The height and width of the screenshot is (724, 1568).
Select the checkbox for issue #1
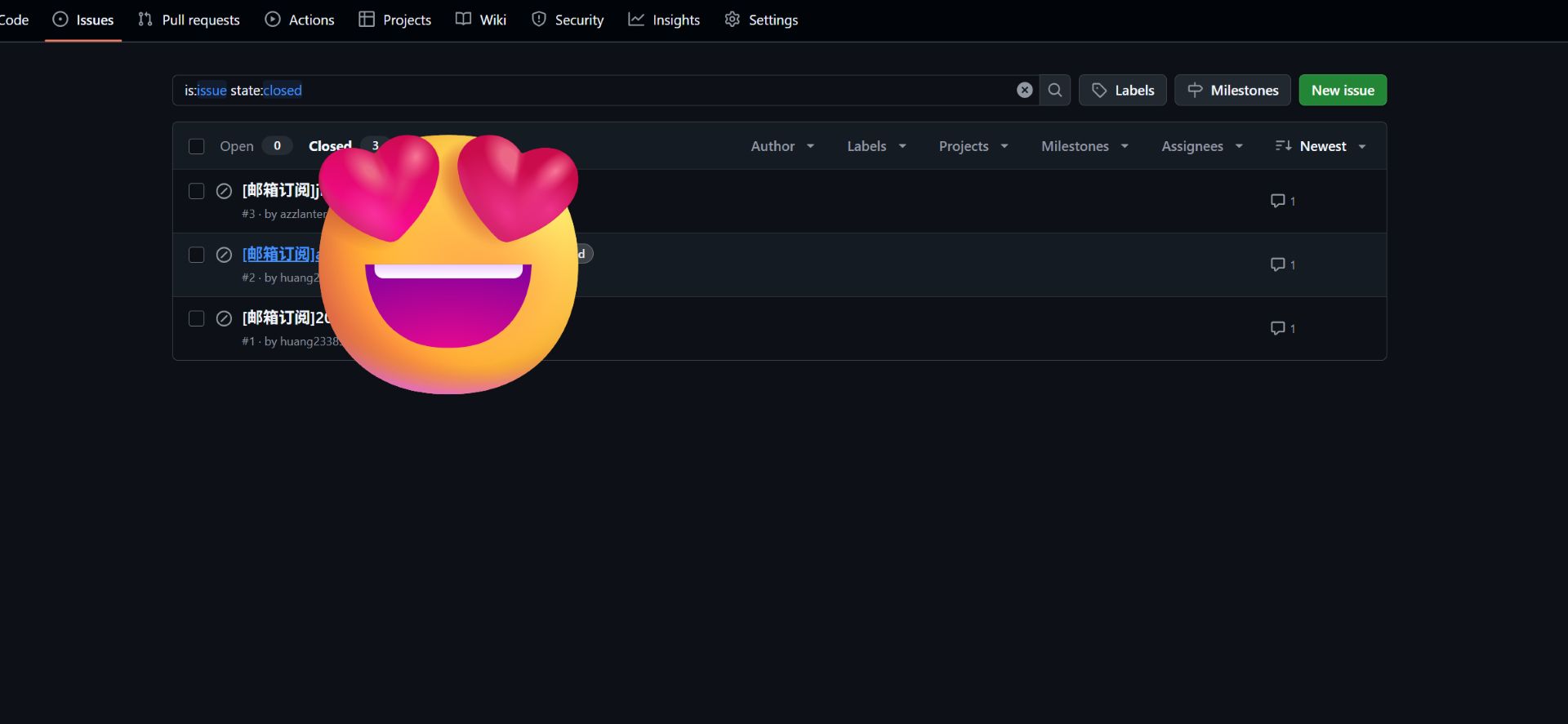click(196, 318)
